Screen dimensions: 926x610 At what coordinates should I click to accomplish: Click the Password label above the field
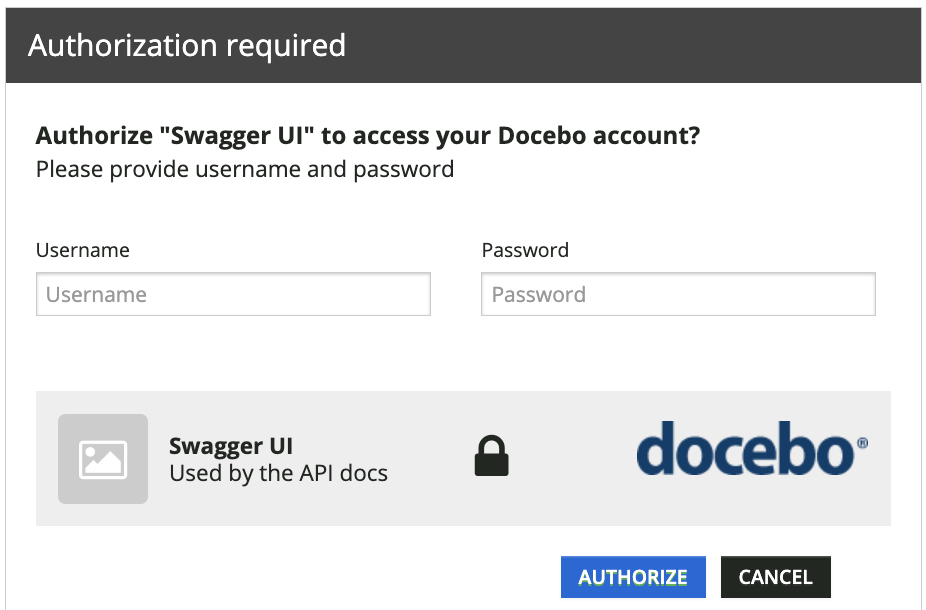(x=525, y=250)
